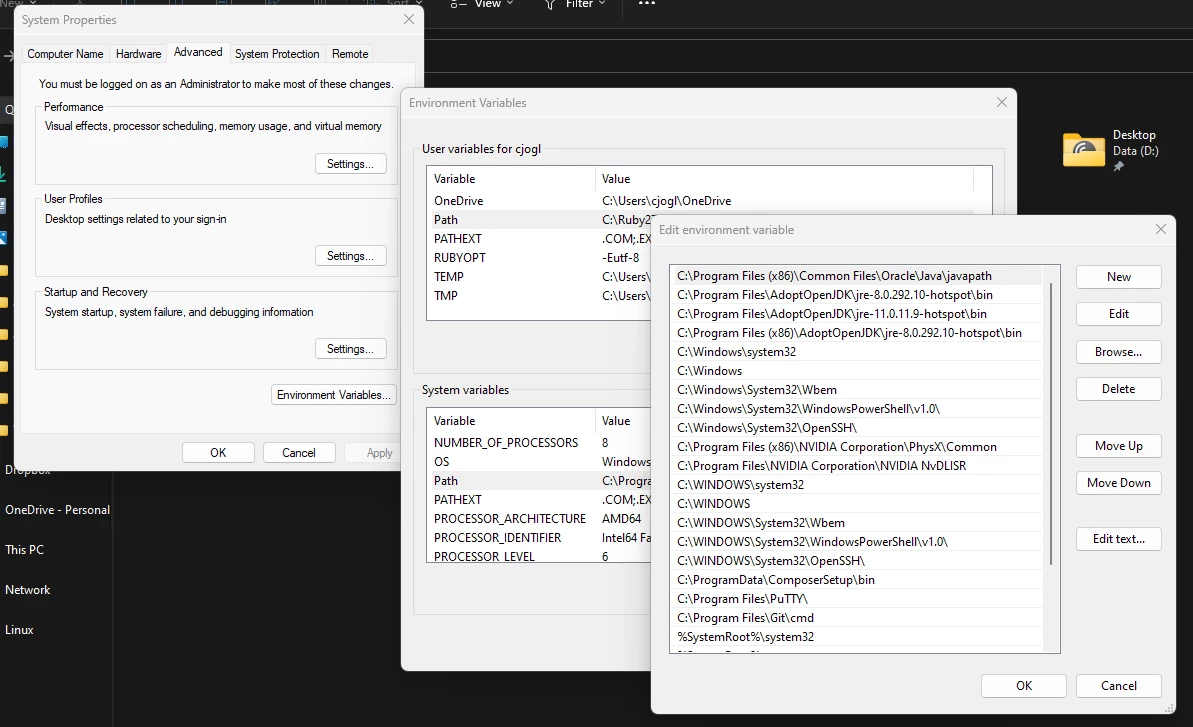Click the Browse... button

point(1118,352)
